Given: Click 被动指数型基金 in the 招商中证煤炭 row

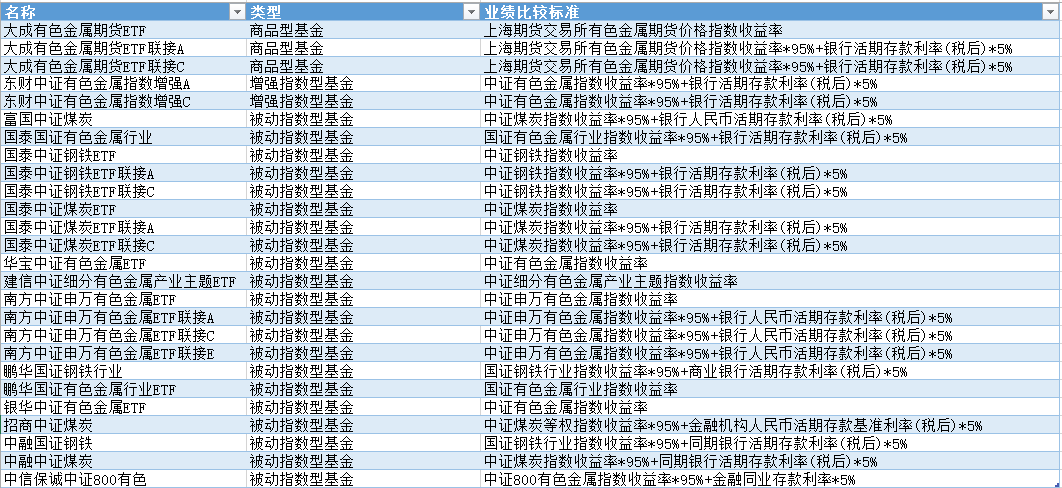Looking at the screenshot, I should tap(363, 424).
